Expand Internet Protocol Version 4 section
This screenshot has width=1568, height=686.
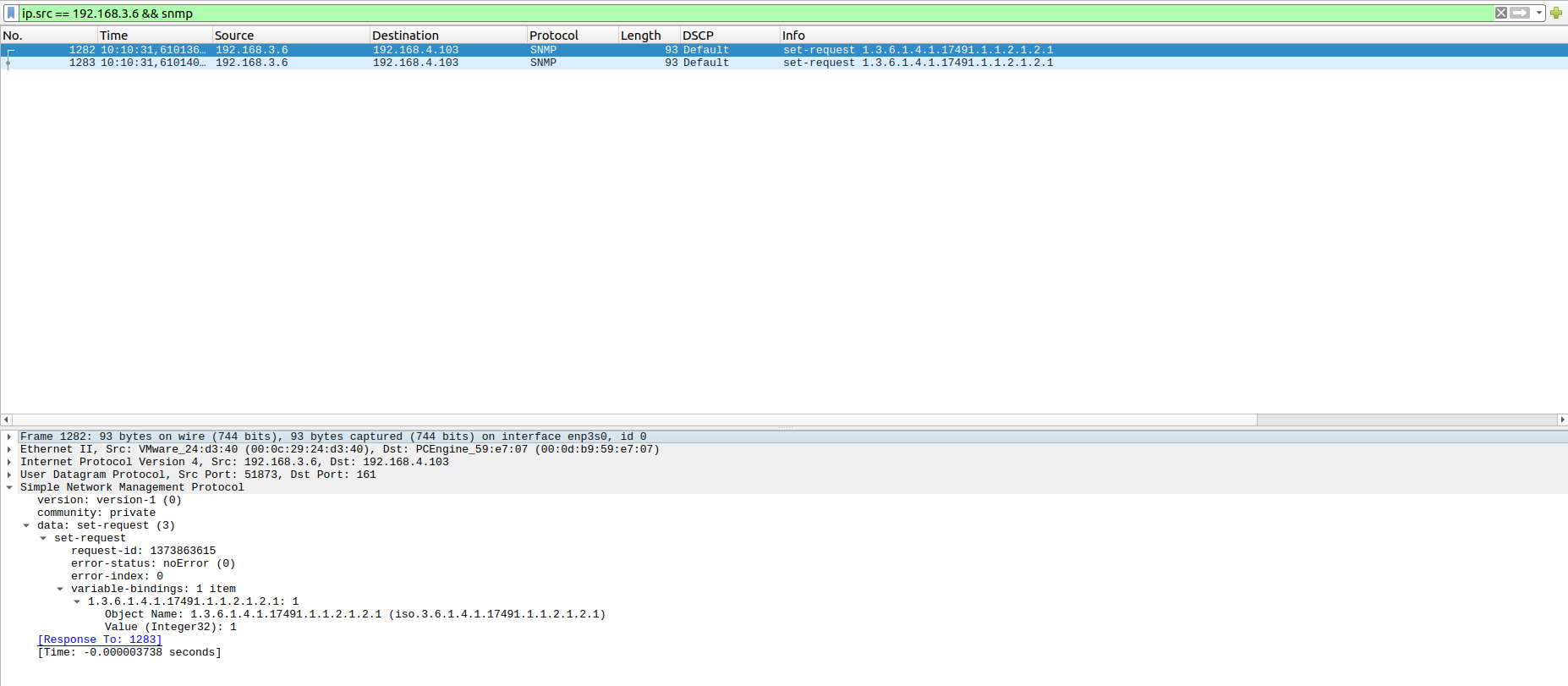pyautogui.click(x=9, y=462)
